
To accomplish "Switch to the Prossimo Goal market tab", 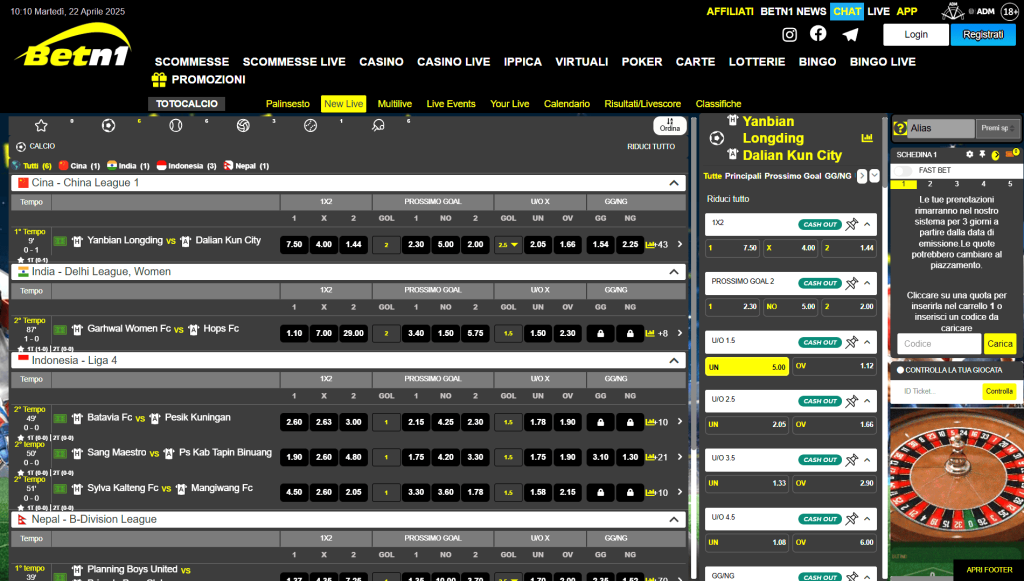I will (791, 174).
